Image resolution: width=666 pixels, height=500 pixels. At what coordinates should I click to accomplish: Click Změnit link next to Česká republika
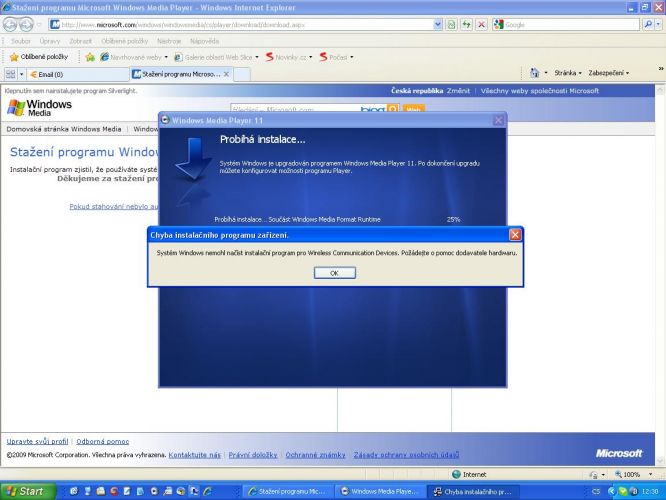pos(458,90)
